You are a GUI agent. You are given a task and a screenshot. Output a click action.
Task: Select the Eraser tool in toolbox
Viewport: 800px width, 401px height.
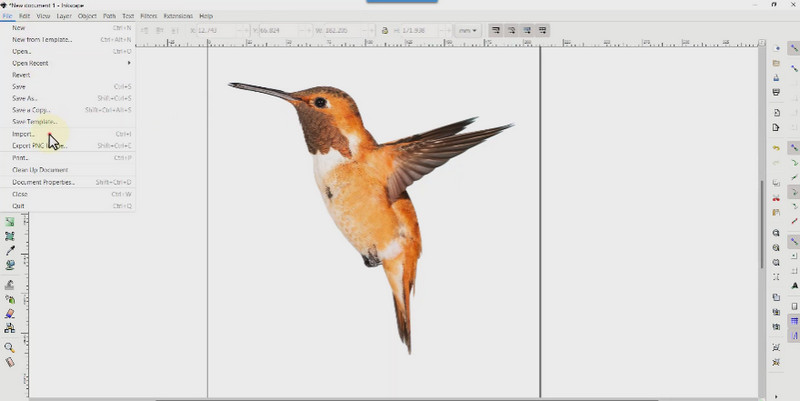(x=10, y=314)
